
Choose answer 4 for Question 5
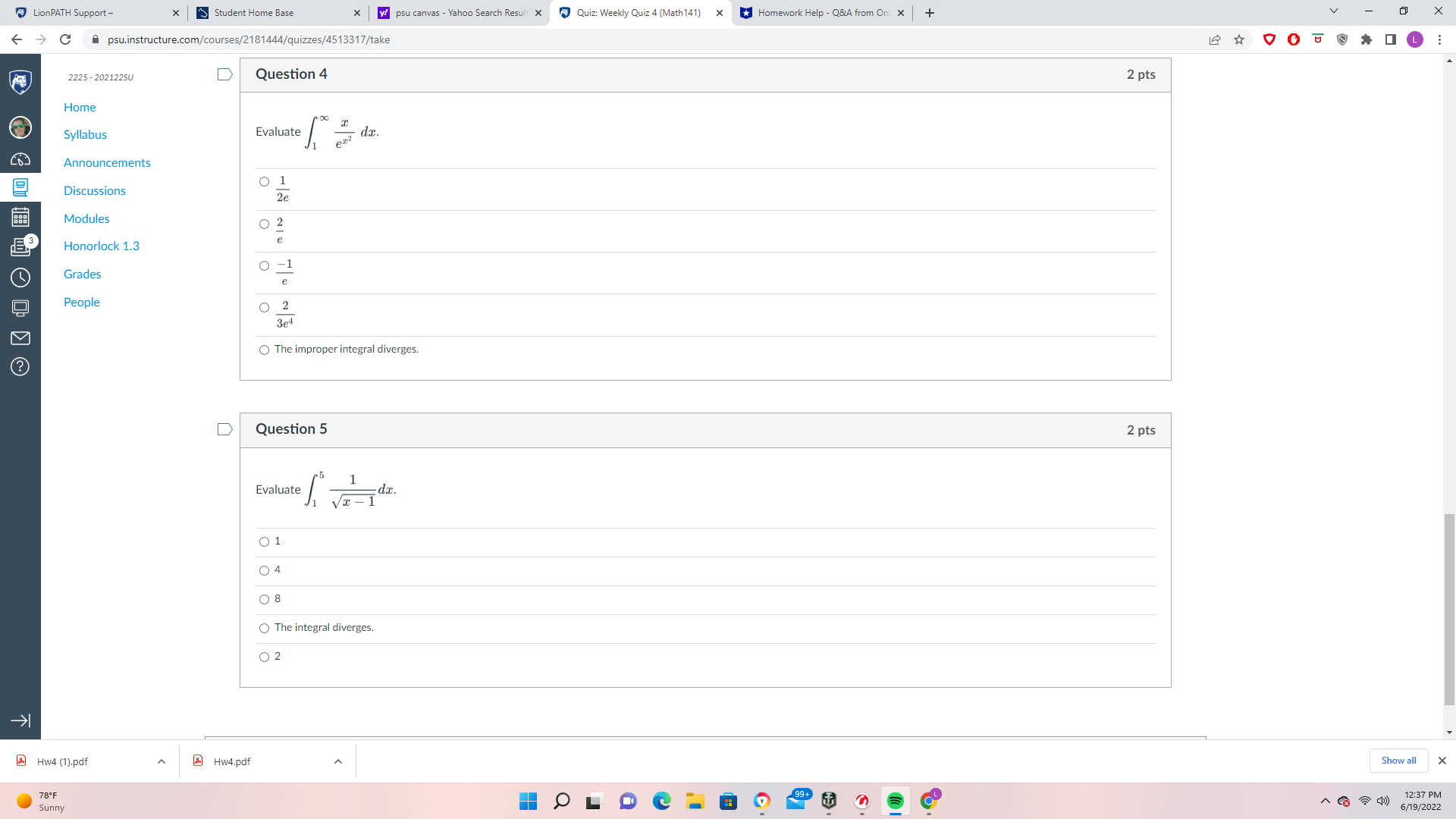[264, 570]
